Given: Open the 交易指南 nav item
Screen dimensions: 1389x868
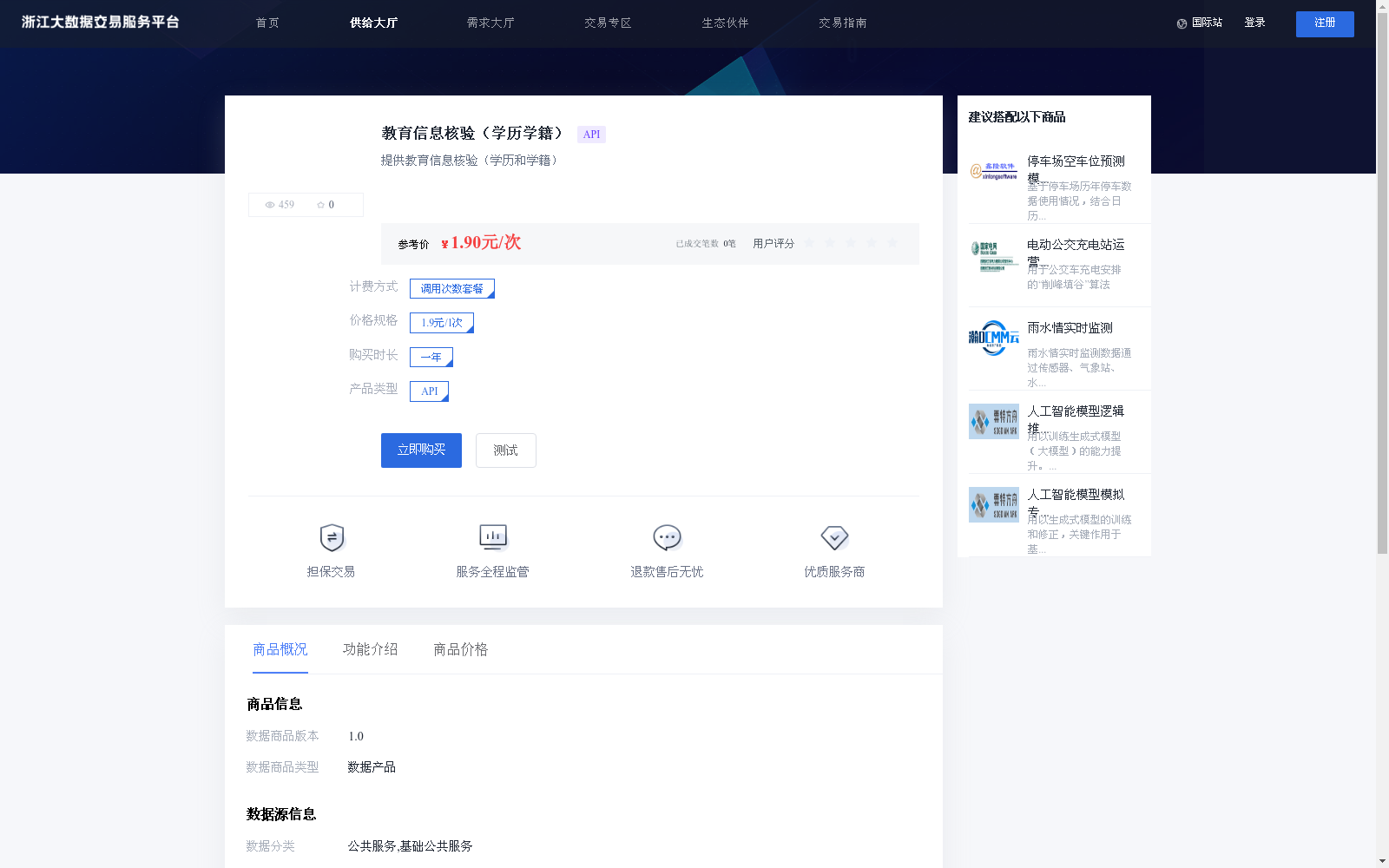Looking at the screenshot, I should tap(842, 23).
